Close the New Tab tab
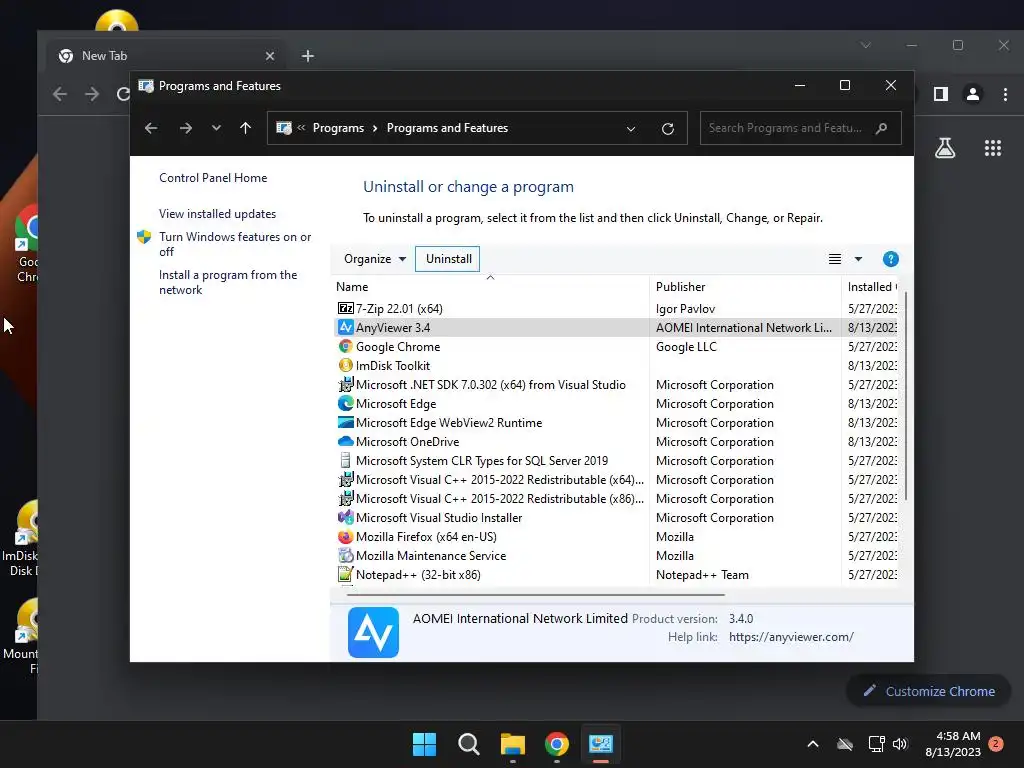 tap(270, 56)
